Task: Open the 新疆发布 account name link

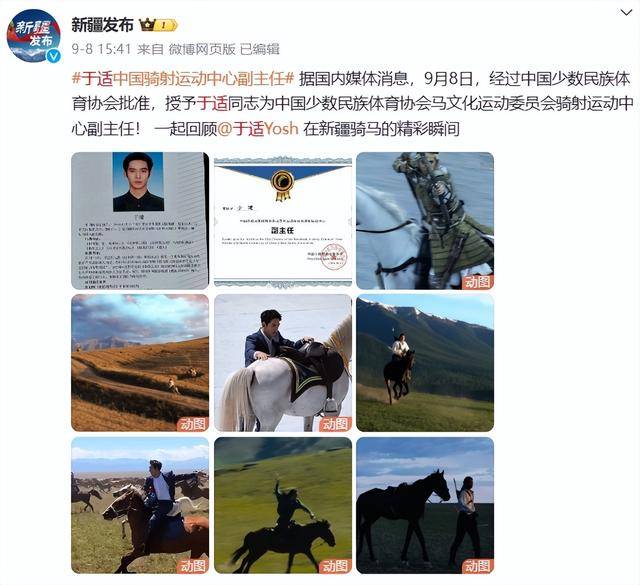Action: pyautogui.click(x=102, y=25)
